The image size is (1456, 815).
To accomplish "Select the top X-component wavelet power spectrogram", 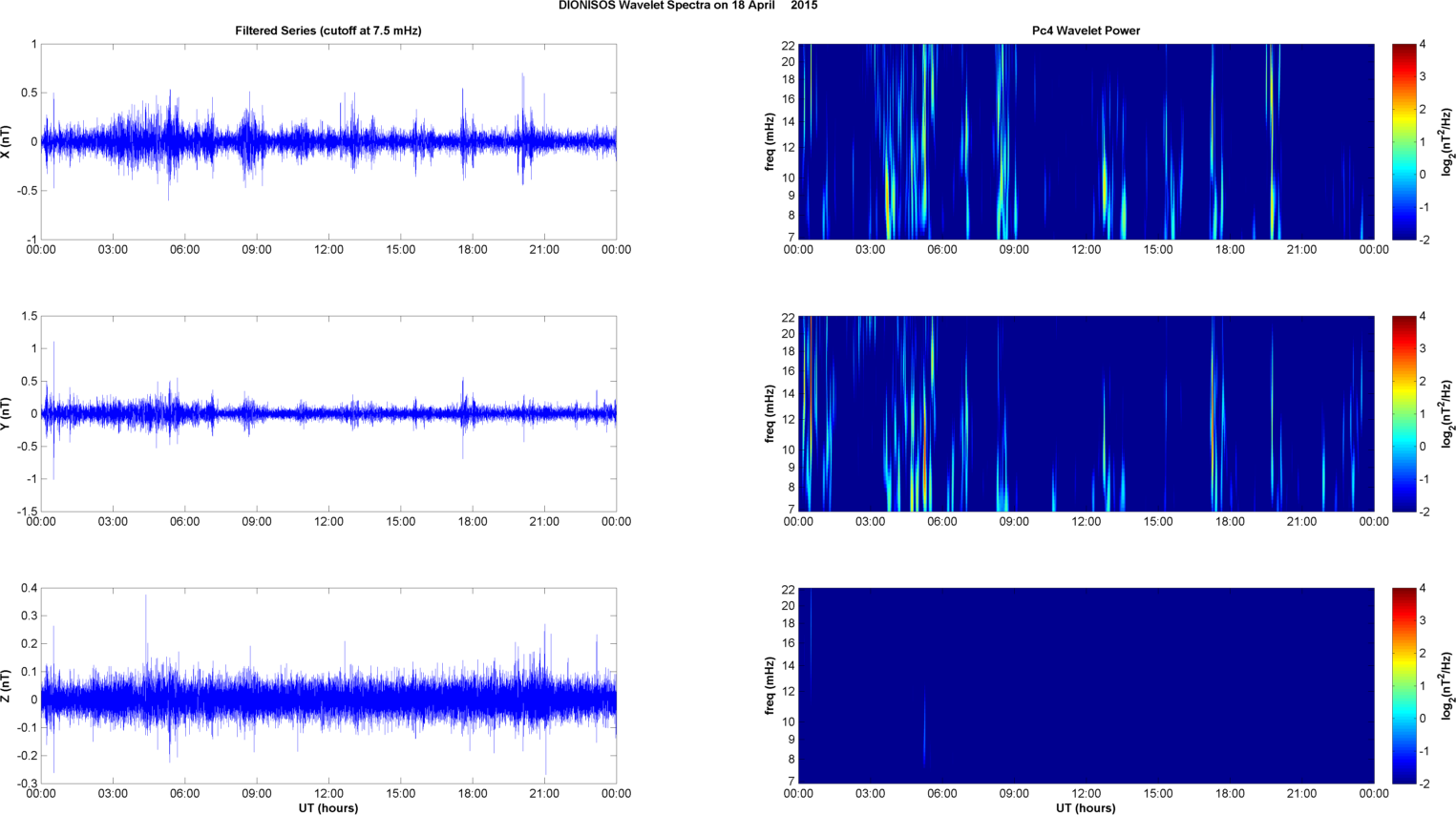I will tap(1086, 141).
